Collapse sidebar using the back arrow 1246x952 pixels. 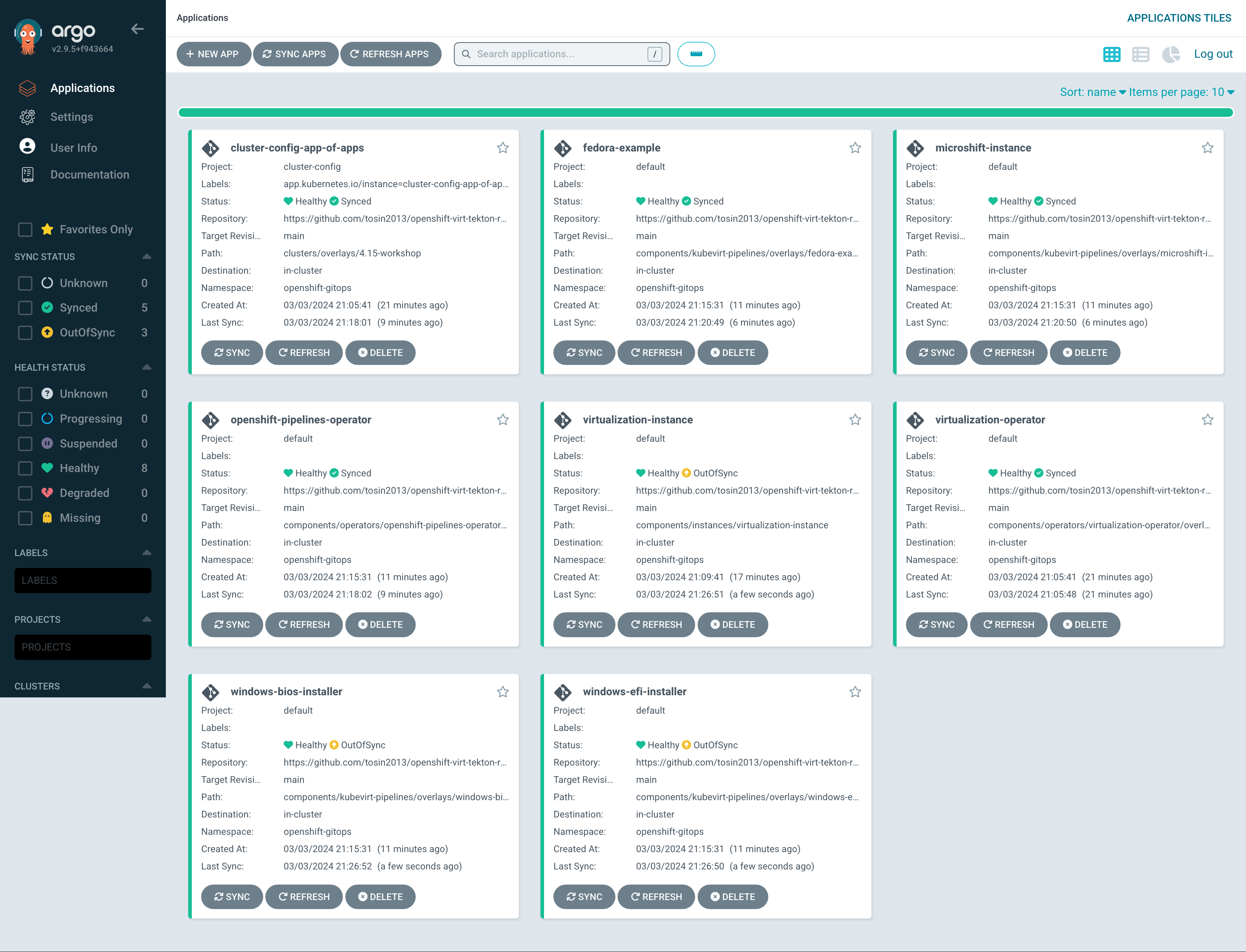click(x=137, y=29)
